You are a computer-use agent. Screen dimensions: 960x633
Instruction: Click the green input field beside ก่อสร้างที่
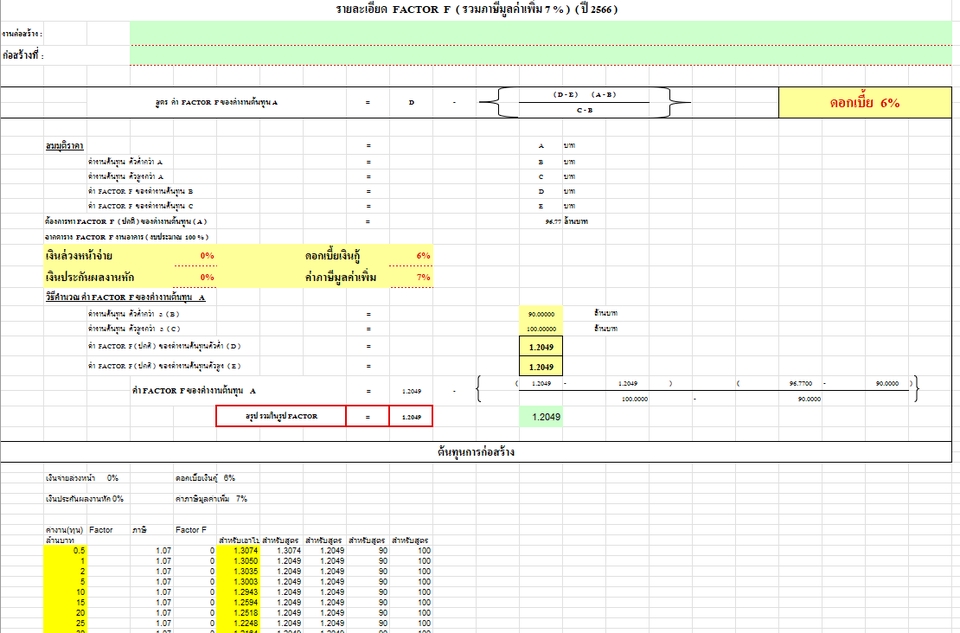coord(540,55)
